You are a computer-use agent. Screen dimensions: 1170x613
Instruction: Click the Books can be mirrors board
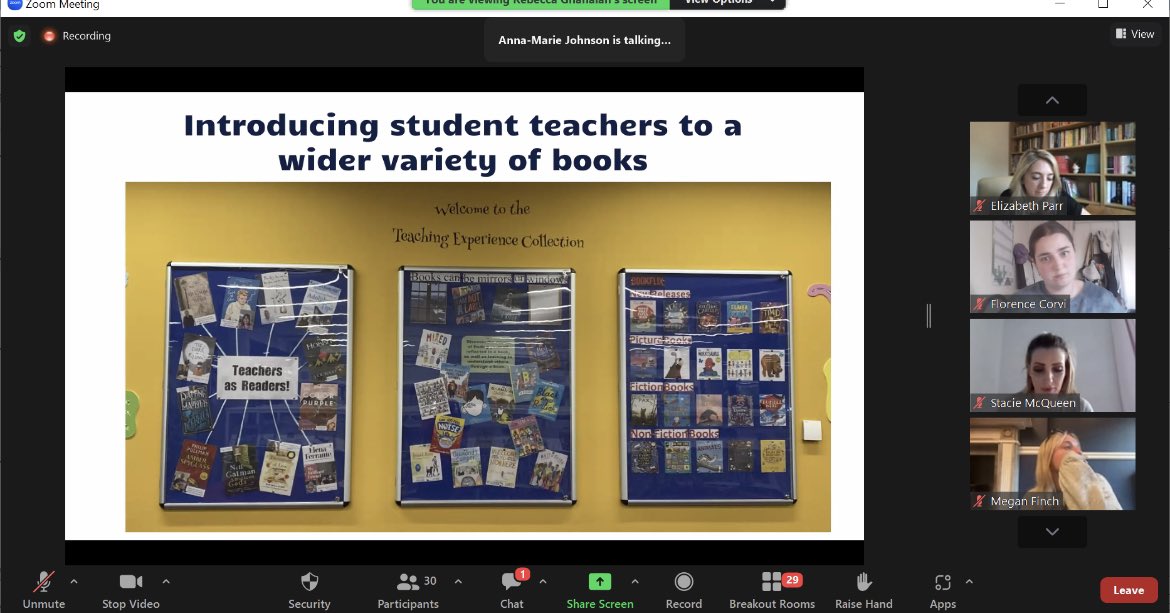point(487,386)
